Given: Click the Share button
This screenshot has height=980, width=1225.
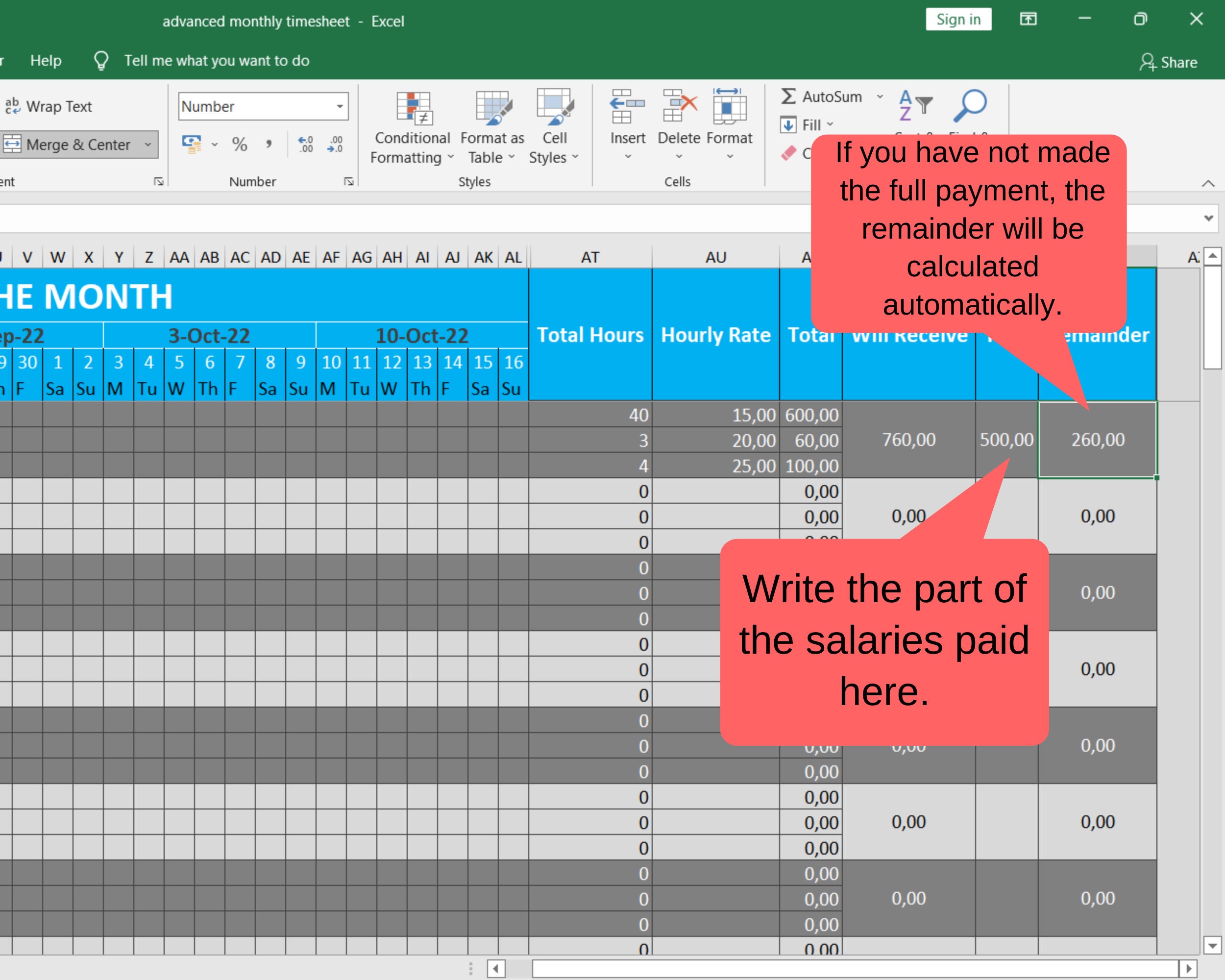Looking at the screenshot, I should point(1169,62).
